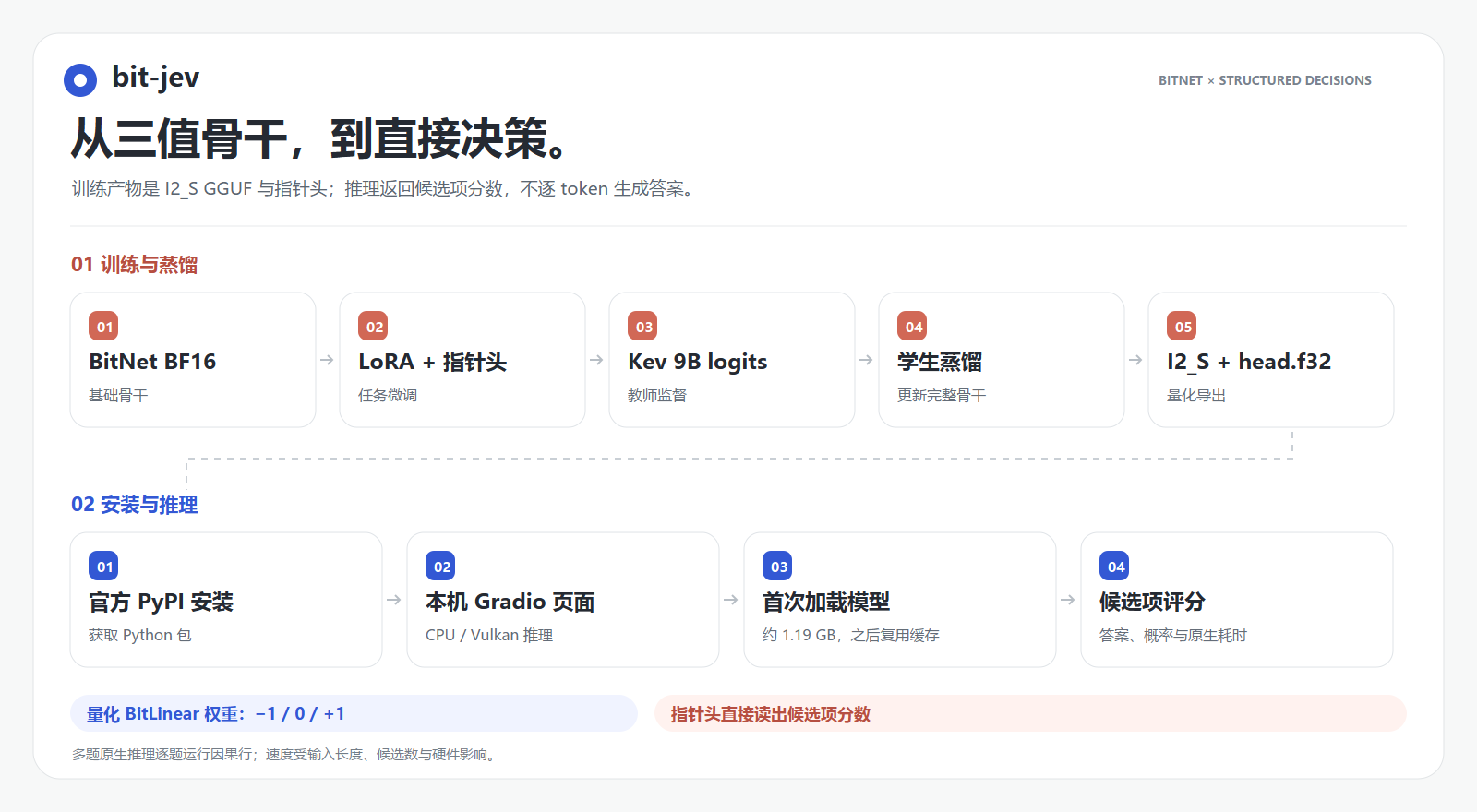Viewport: 1477px width, 812px height.
Task: Click the arrow between LoRA and Kev 9B logits cards
Action: [x=596, y=360]
